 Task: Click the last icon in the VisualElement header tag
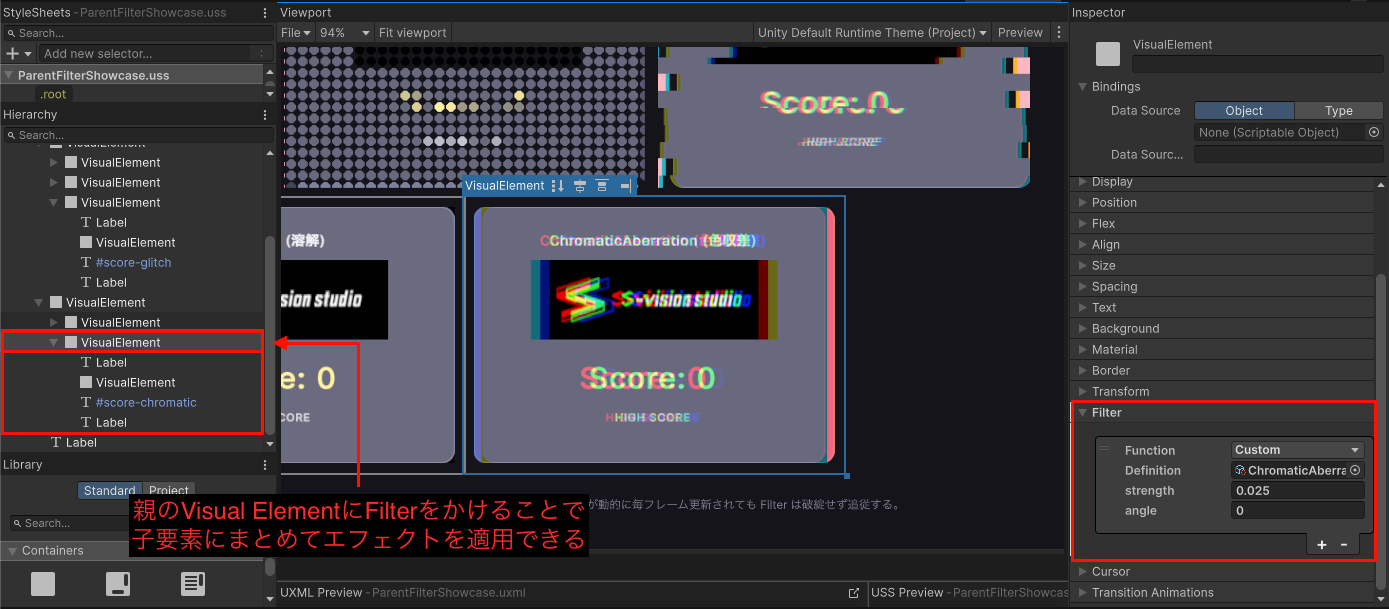(x=625, y=186)
